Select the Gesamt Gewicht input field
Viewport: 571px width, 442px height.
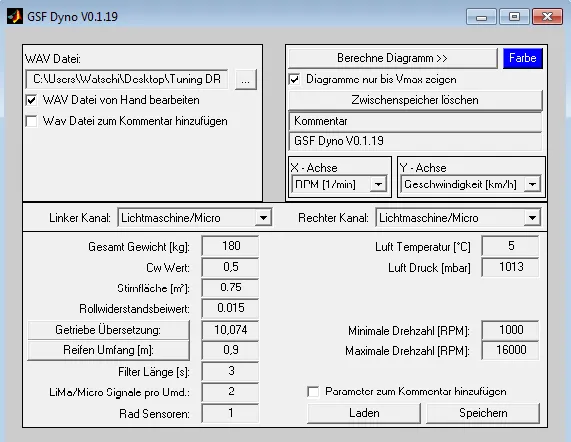[x=231, y=246]
